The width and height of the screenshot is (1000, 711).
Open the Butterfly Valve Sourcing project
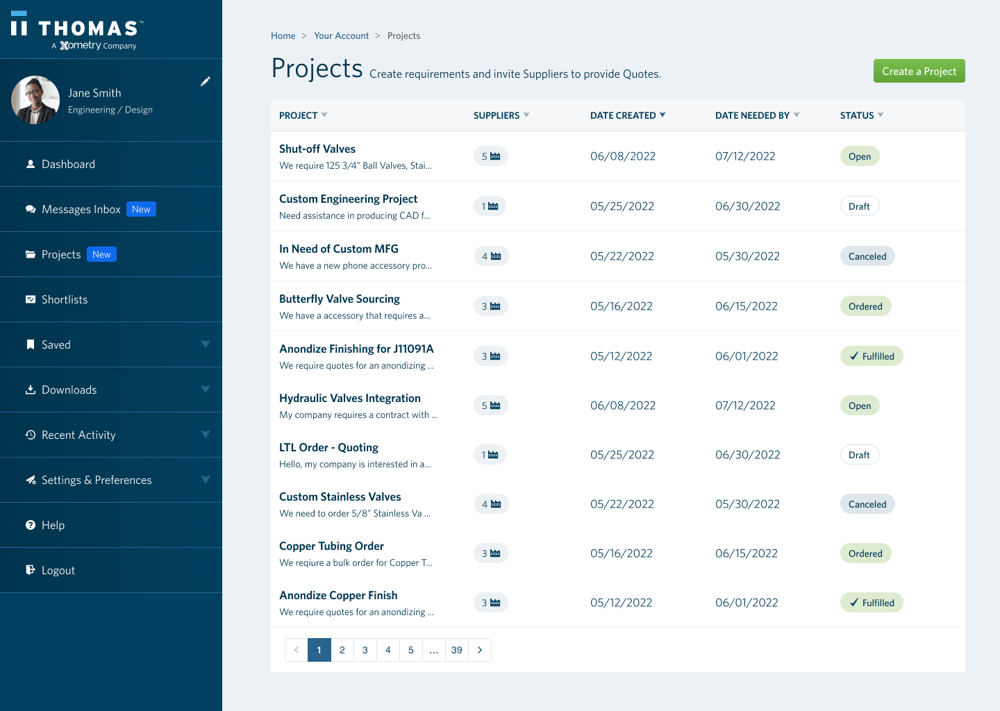[339, 299]
